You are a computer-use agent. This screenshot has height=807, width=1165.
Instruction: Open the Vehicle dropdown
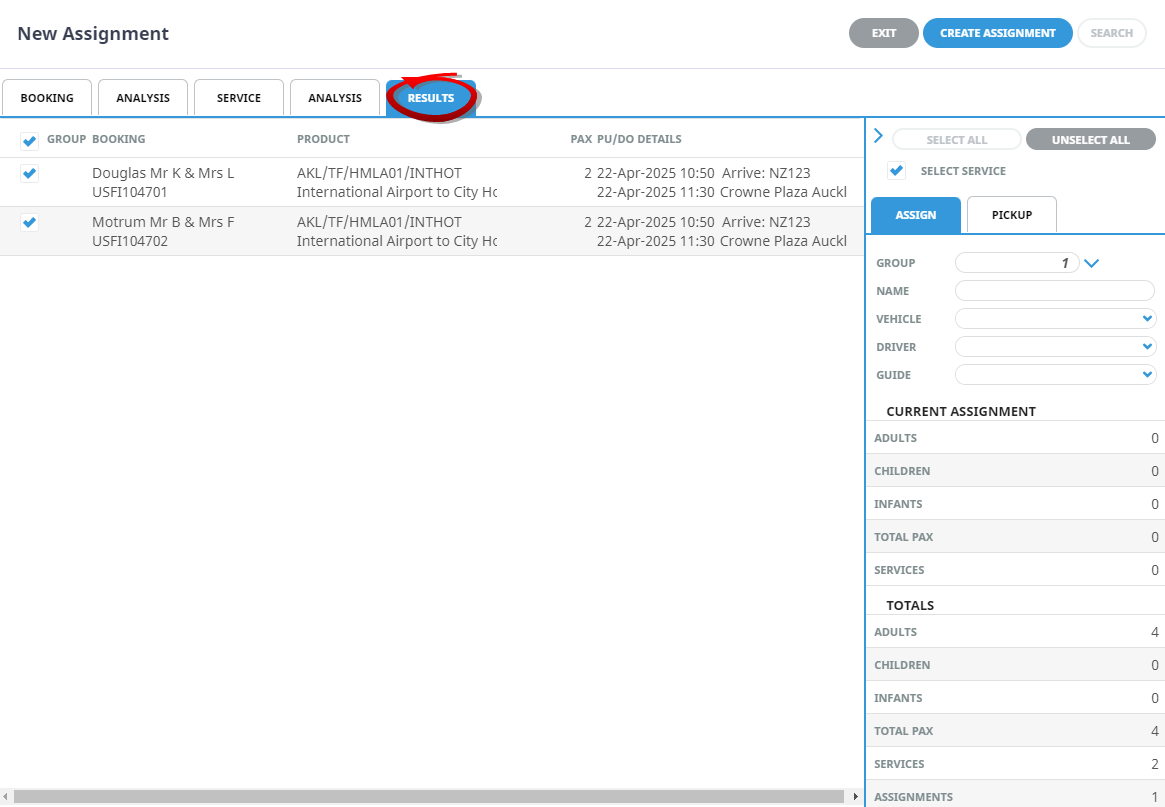pyautogui.click(x=1055, y=319)
